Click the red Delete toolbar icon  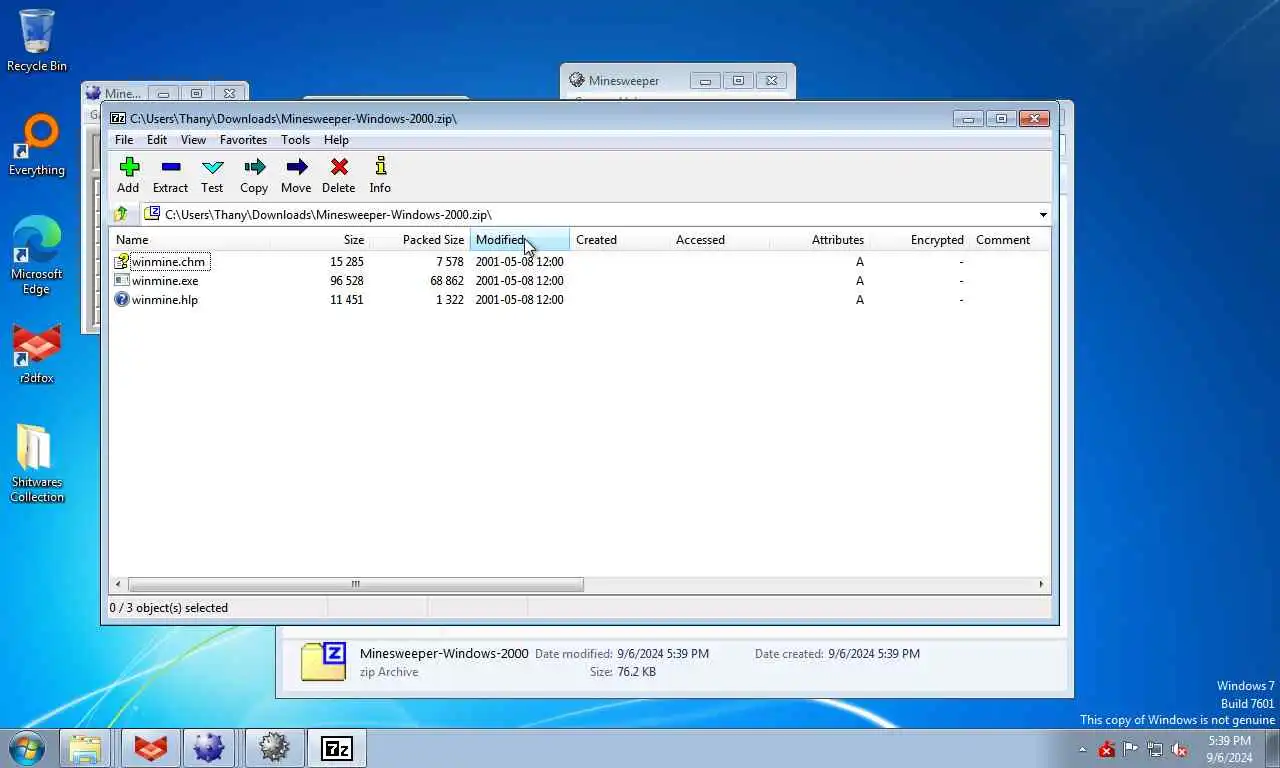(339, 167)
